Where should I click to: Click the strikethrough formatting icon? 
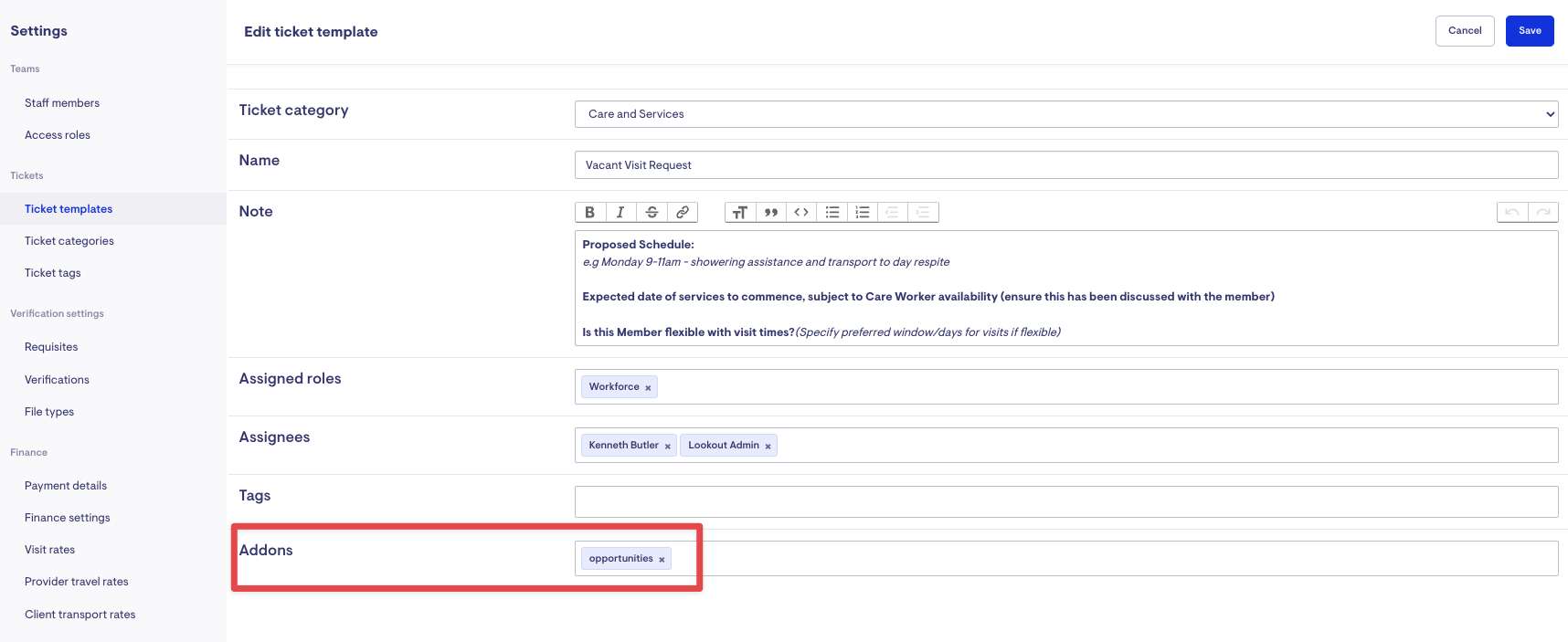pos(652,212)
